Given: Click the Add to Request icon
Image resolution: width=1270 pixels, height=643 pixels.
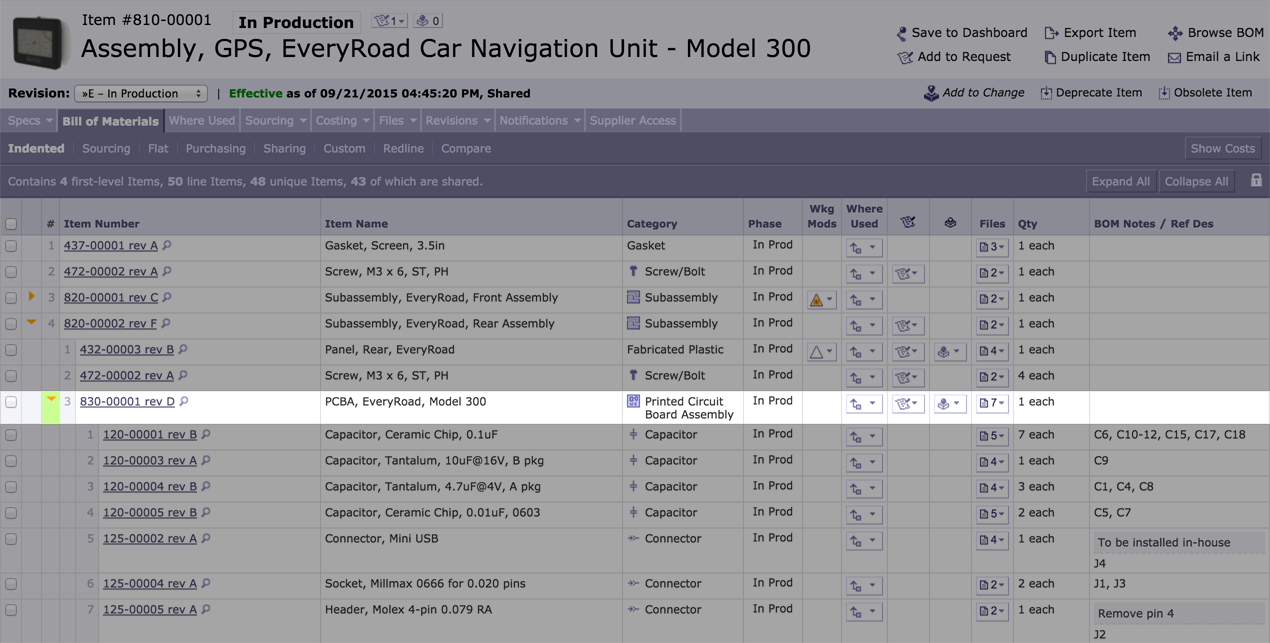Looking at the screenshot, I should tap(905, 57).
